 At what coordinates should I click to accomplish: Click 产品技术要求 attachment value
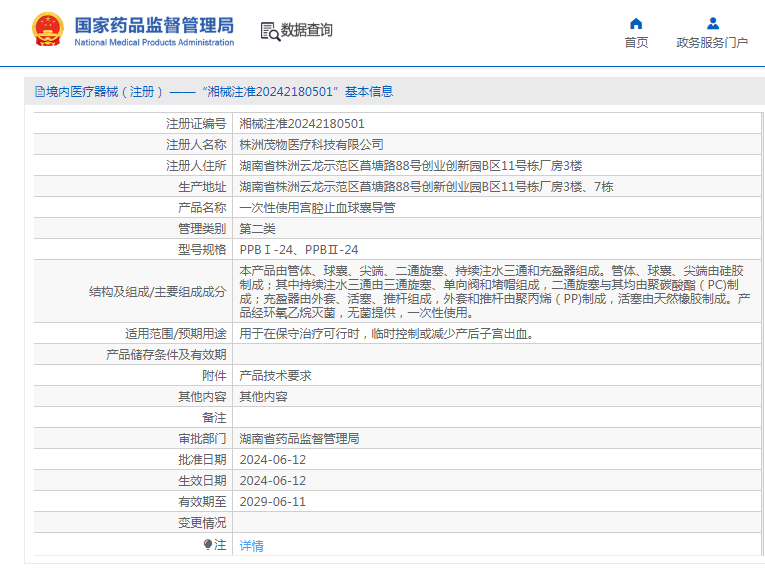coord(275,376)
